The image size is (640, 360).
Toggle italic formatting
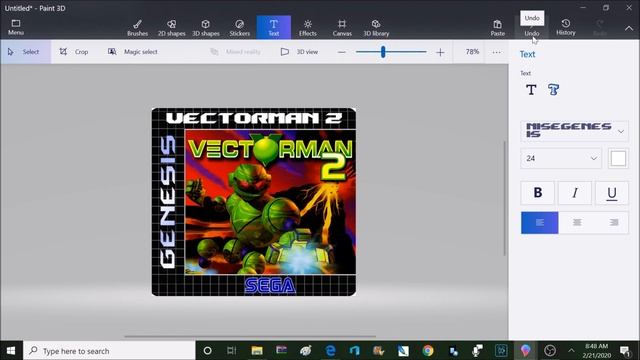[x=575, y=193]
